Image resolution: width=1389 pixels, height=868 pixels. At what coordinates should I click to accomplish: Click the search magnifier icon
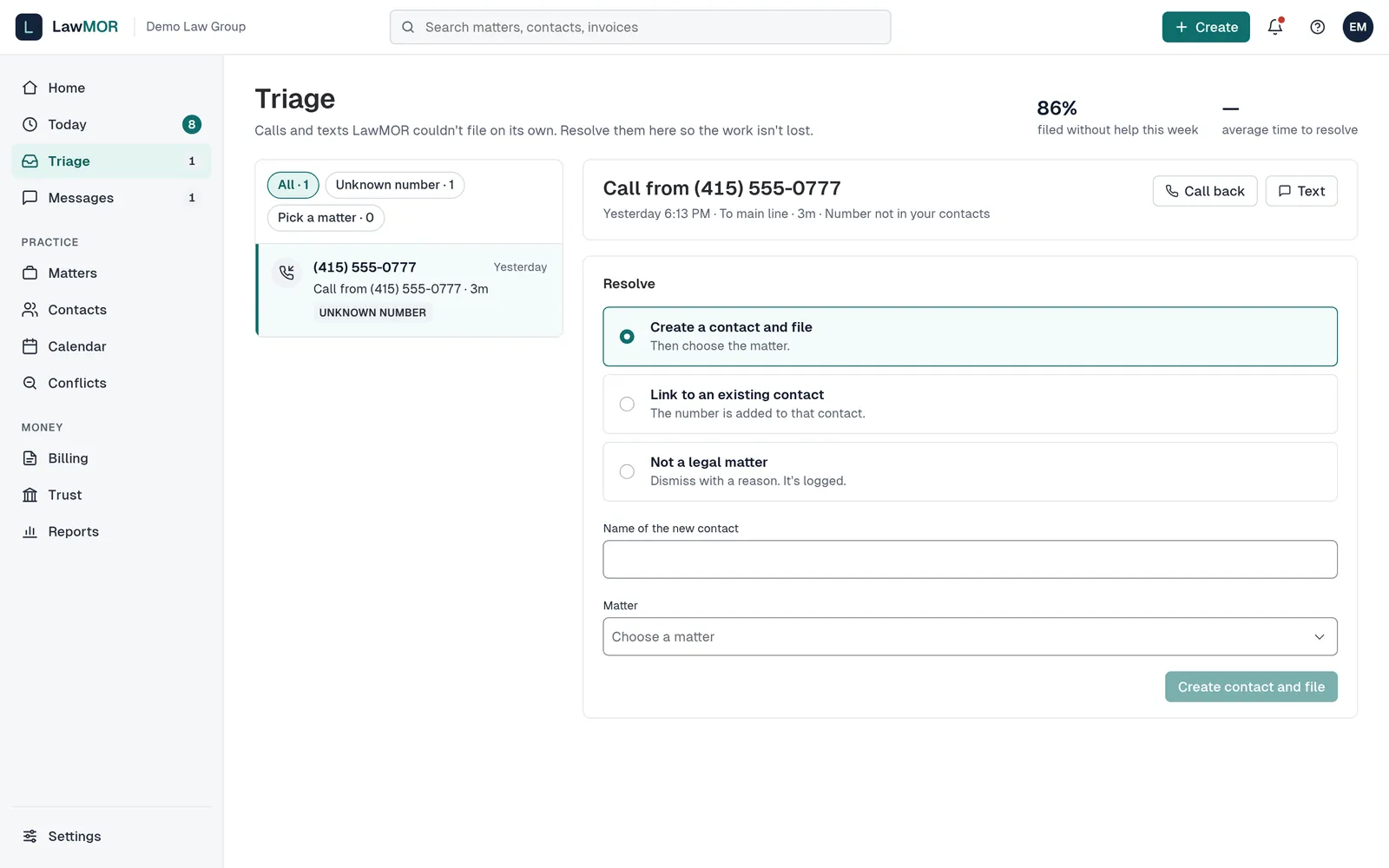[408, 27]
